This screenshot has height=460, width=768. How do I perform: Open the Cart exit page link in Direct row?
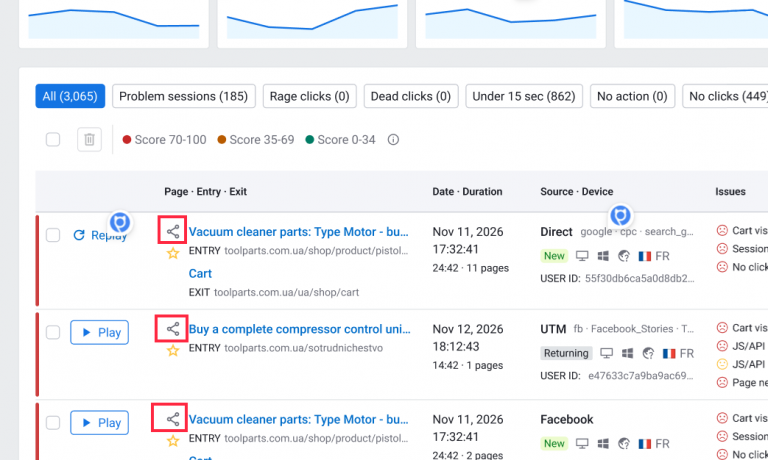tap(200, 273)
